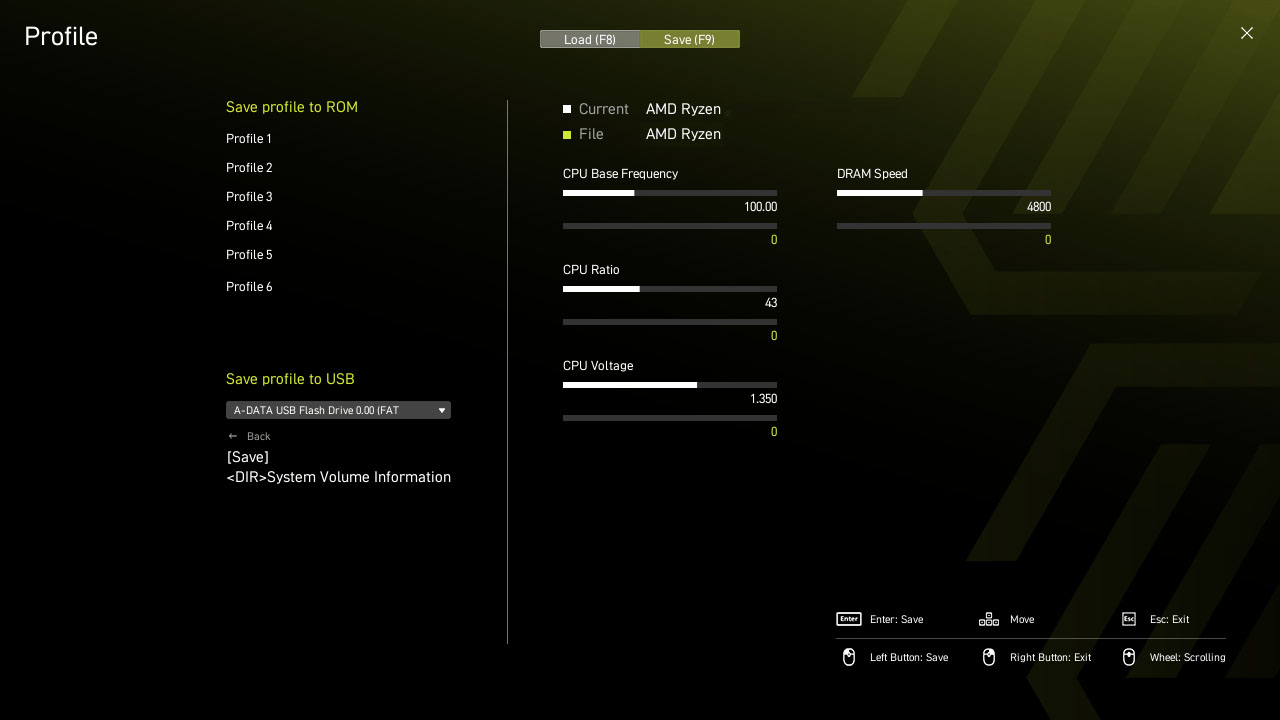Click the arrow keys Move icon
Viewport: 1280px width, 720px height.
tap(988, 619)
